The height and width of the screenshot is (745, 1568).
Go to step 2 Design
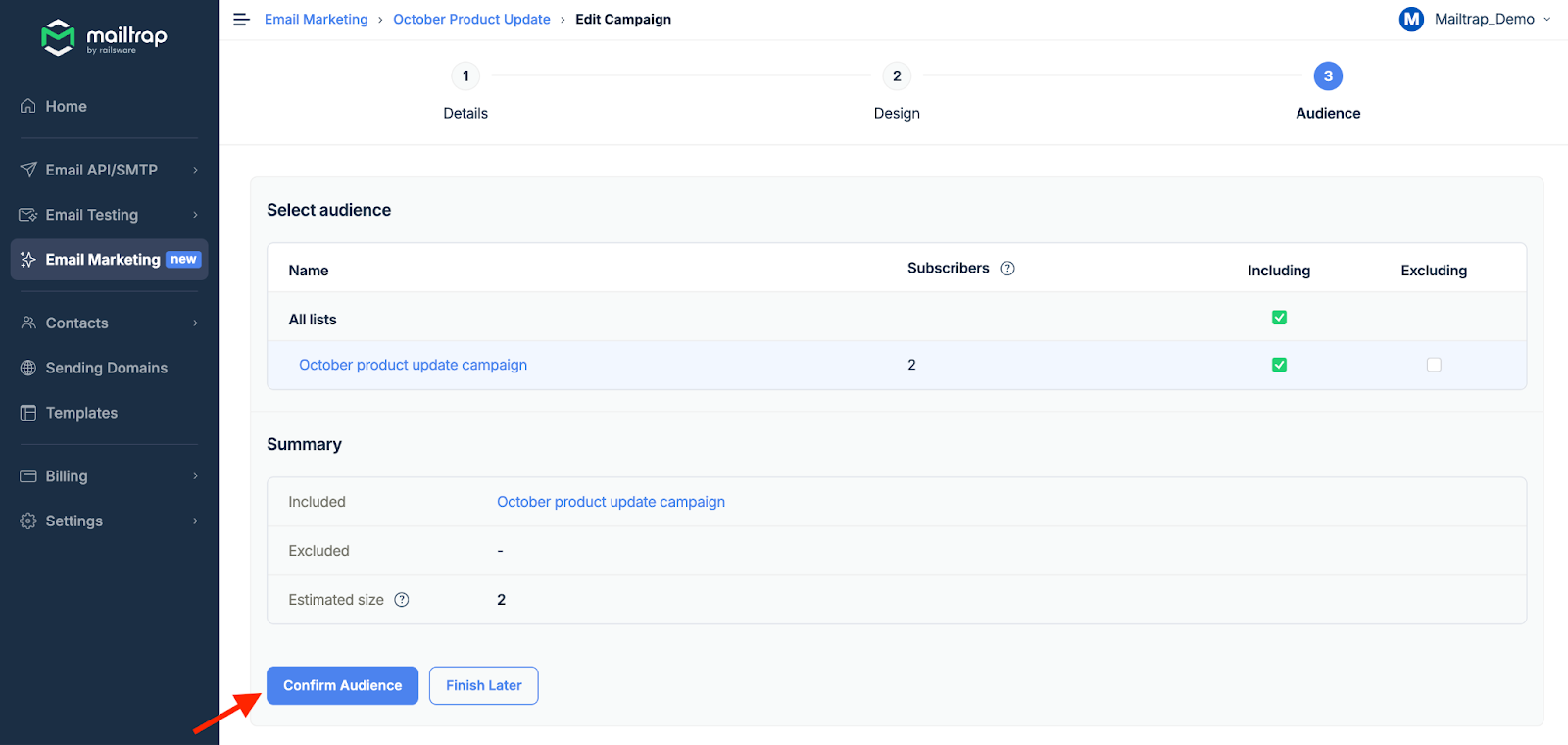coord(897,76)
